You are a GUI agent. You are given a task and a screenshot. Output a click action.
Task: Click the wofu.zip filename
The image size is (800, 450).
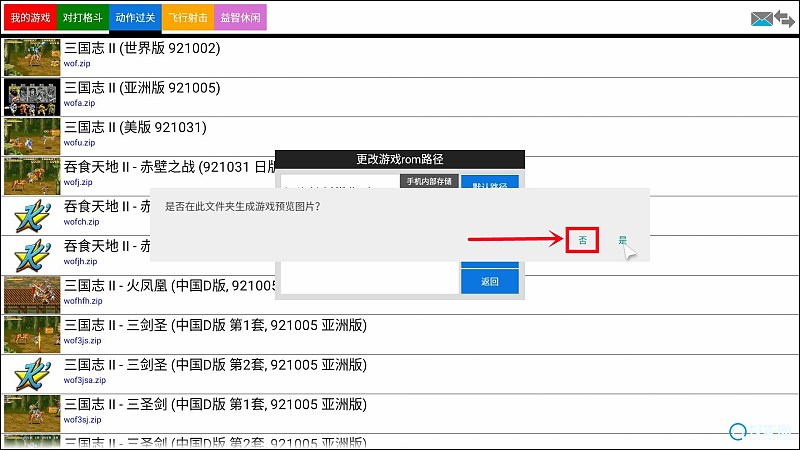point(79,143)
